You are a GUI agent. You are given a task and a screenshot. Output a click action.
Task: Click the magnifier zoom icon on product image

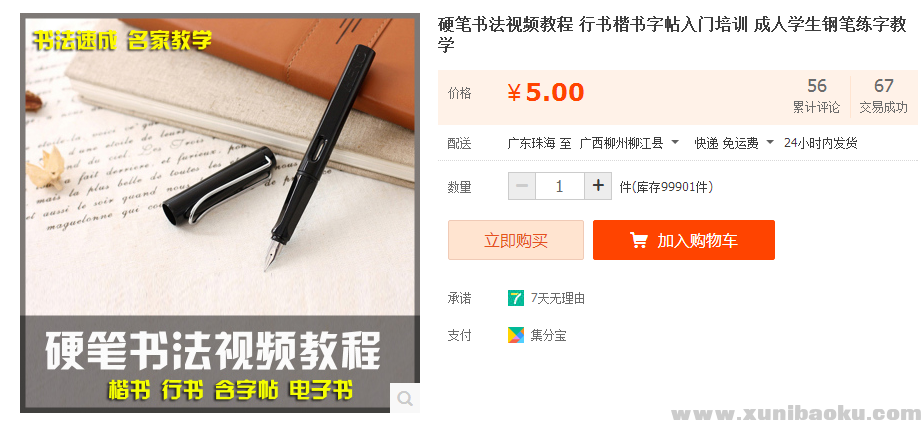(x=405, y=398)
